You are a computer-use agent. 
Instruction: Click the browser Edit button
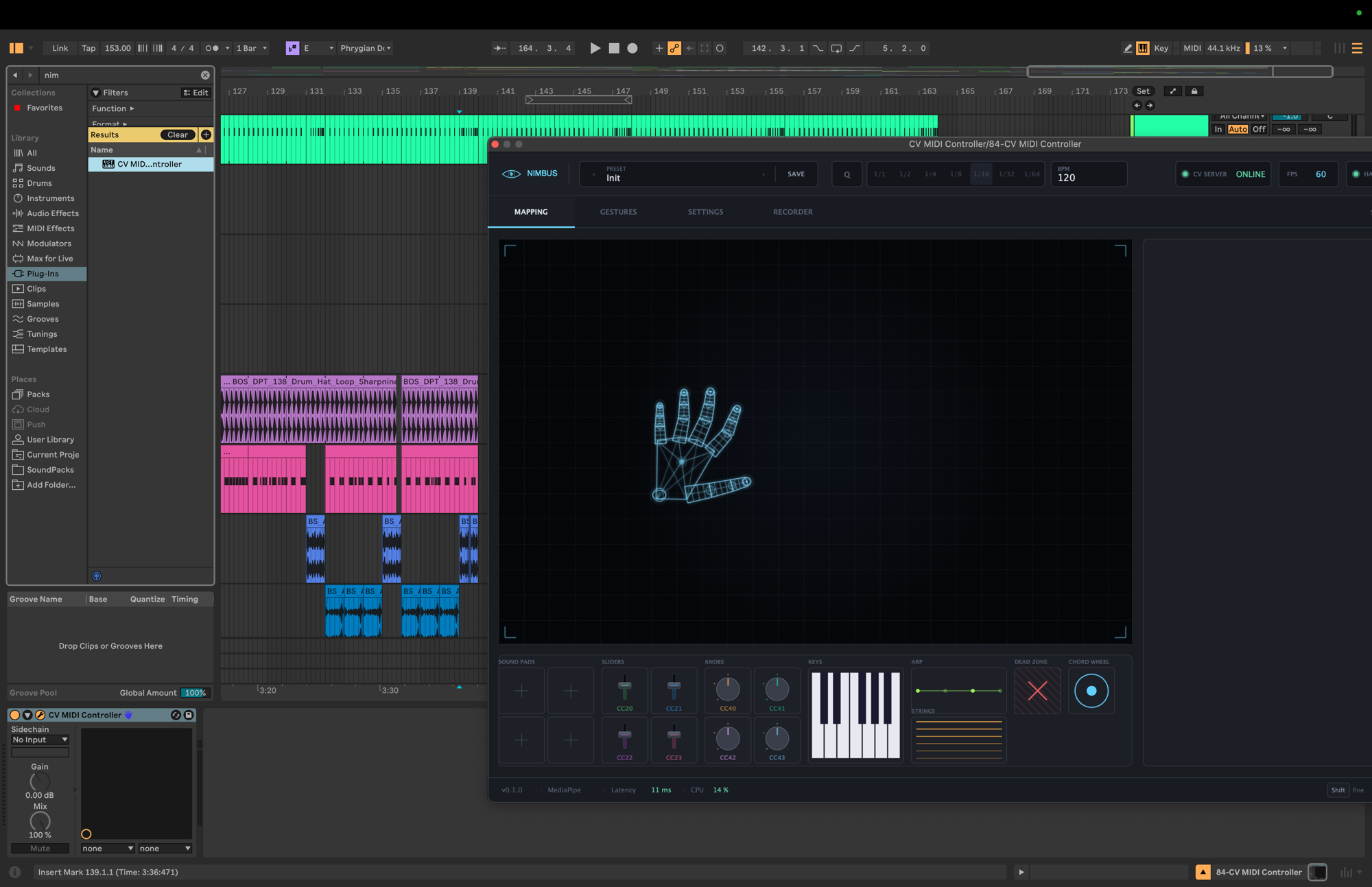click(x=196, y=93)
